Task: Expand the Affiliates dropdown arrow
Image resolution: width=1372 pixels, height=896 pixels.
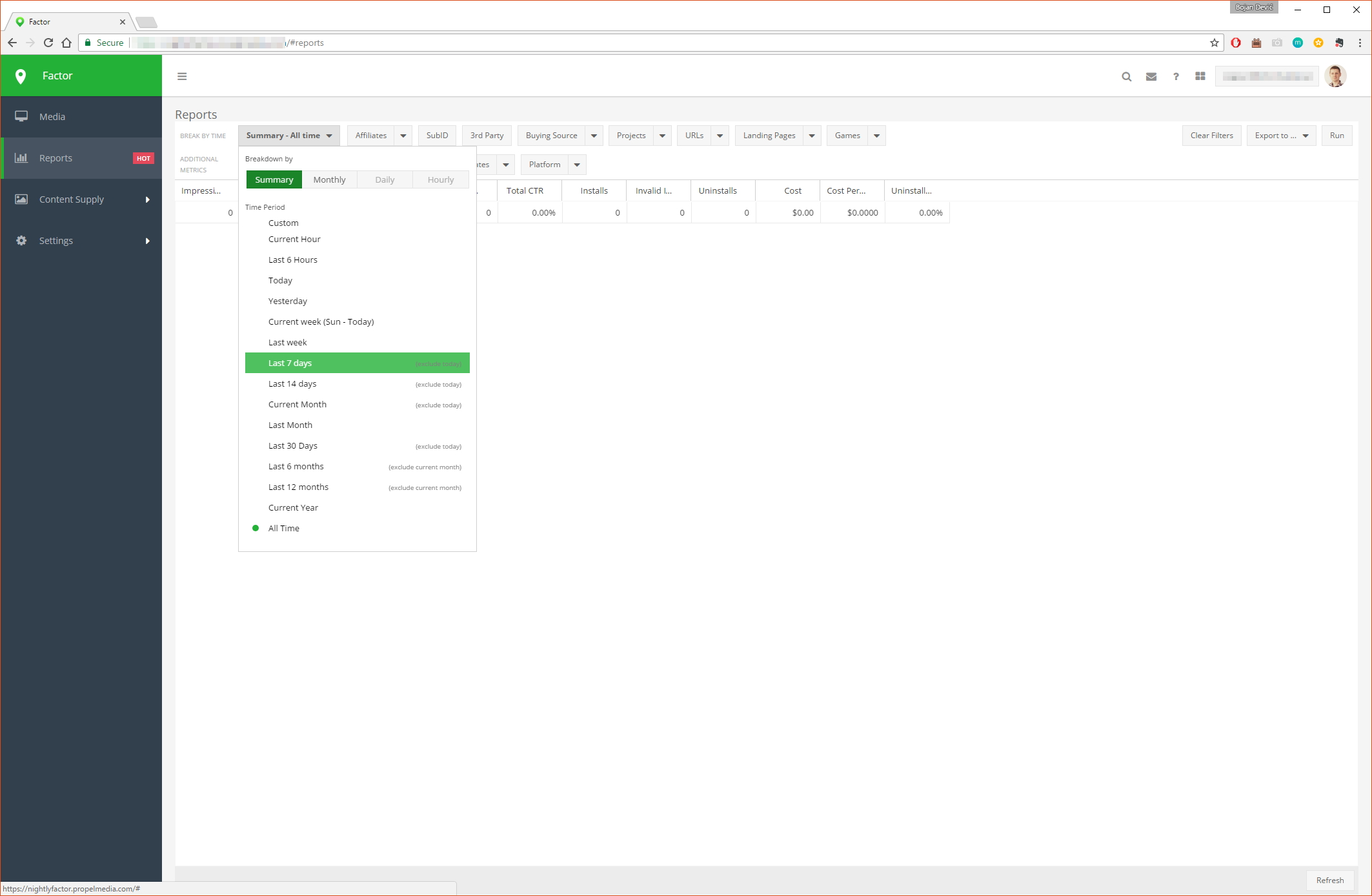Action: pos(403,136)
